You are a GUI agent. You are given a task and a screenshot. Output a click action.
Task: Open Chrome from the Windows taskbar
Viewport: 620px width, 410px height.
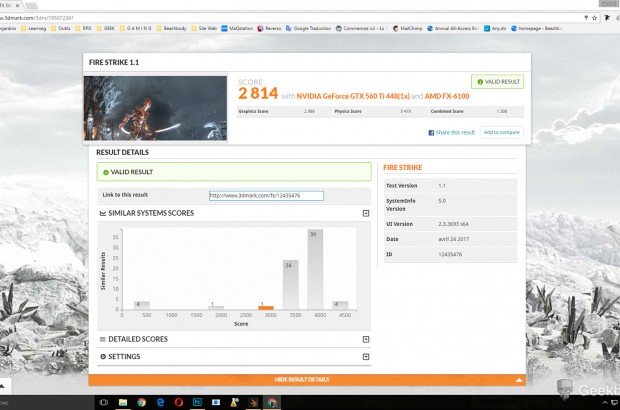(142, 401)
